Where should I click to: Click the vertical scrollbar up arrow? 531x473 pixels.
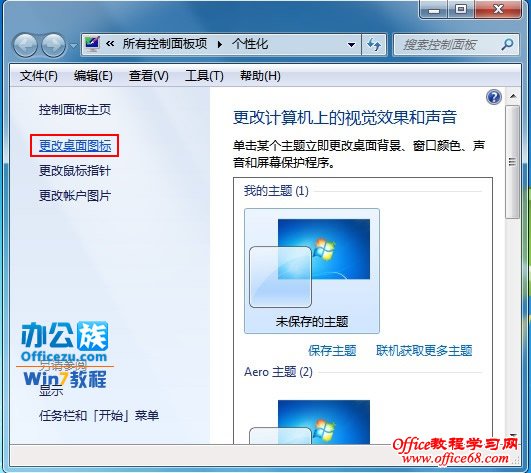coord(513,97)
